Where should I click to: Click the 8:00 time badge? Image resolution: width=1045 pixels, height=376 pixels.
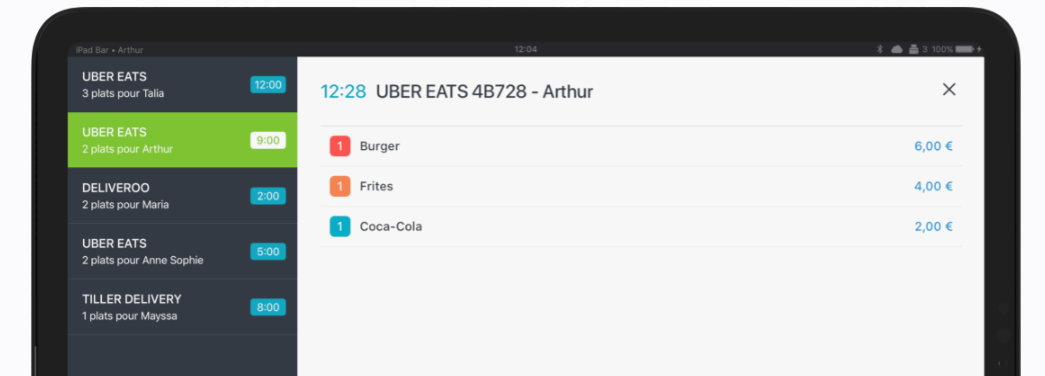(268, 307)
